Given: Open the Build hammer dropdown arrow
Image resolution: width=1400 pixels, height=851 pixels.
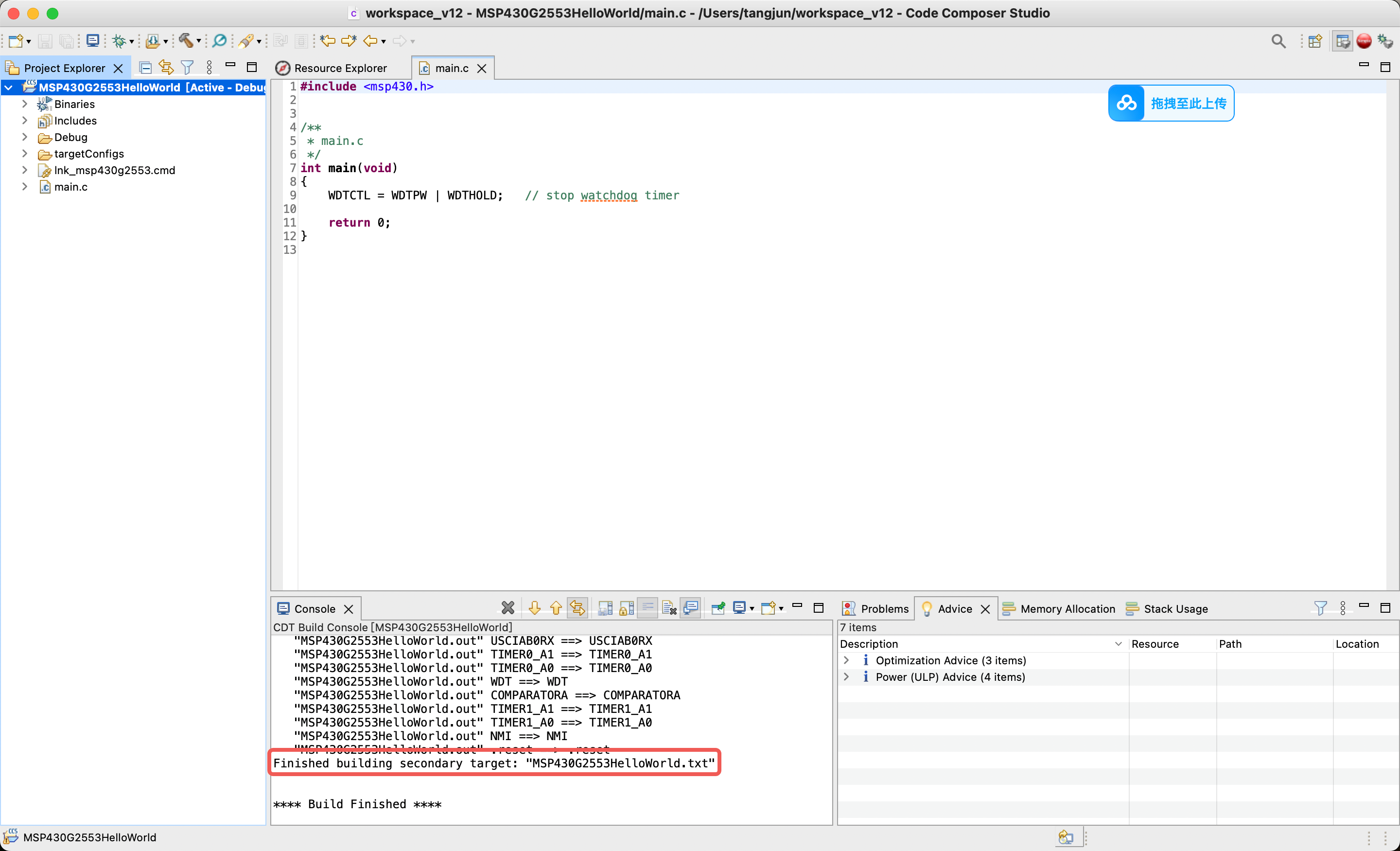Looking at the screenshot, I should tap(199, 41).
